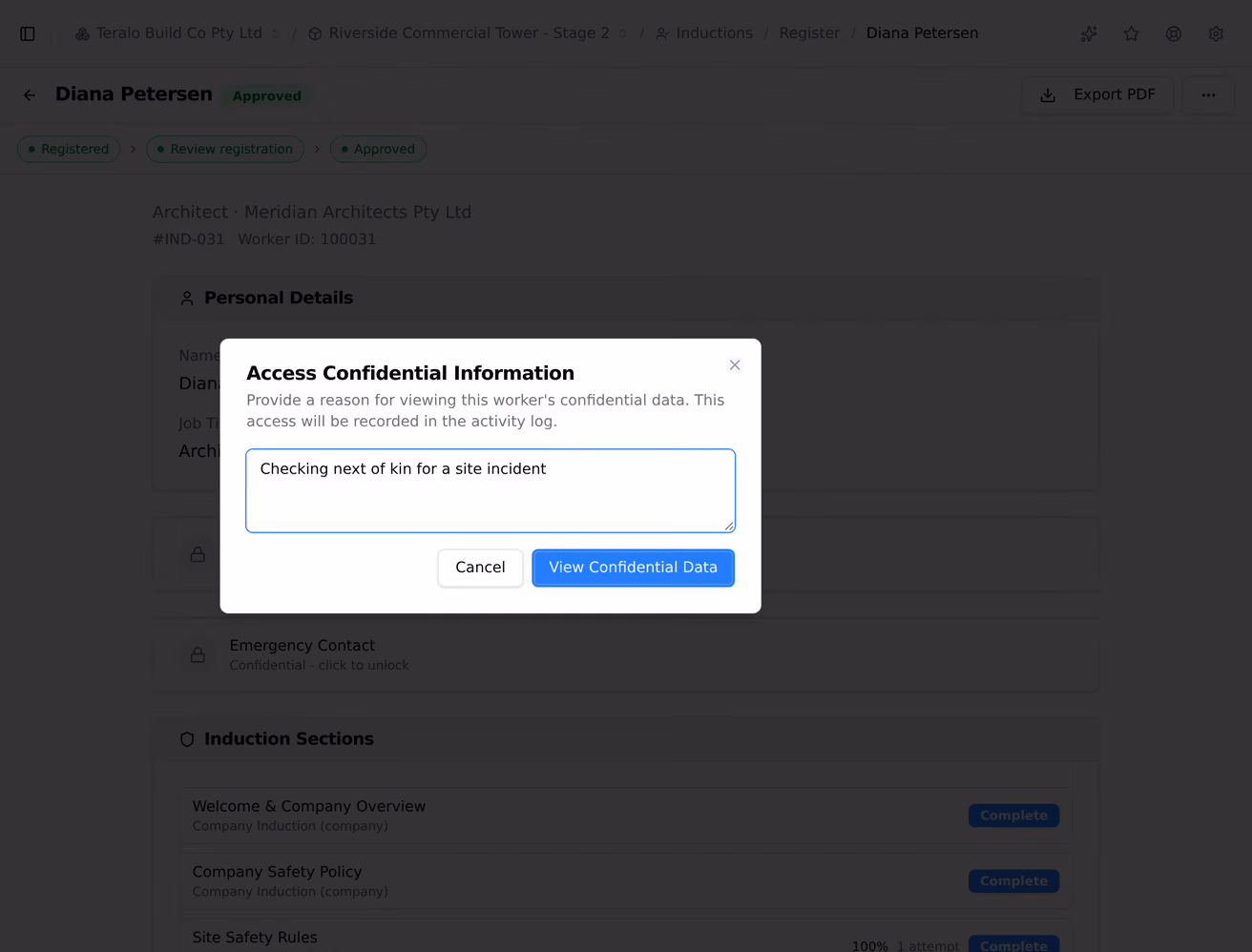Go to Inductions breadcrumb
This screenshot has width=1252, height=952.
[x=714, y=33]
